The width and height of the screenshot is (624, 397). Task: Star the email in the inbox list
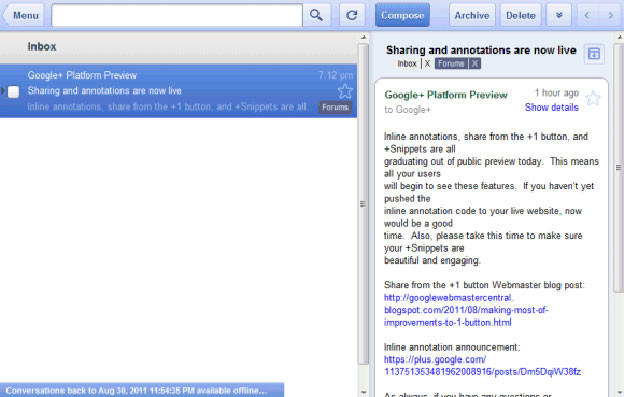click(x=345, y=91)
